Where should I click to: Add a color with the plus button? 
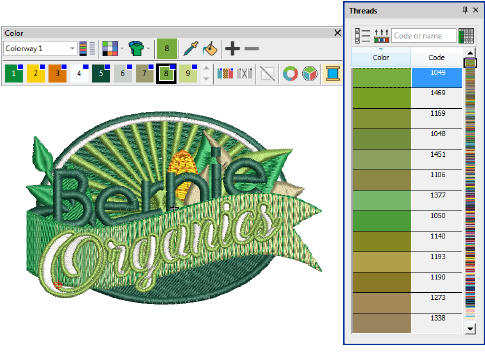[x=232, y=49]
